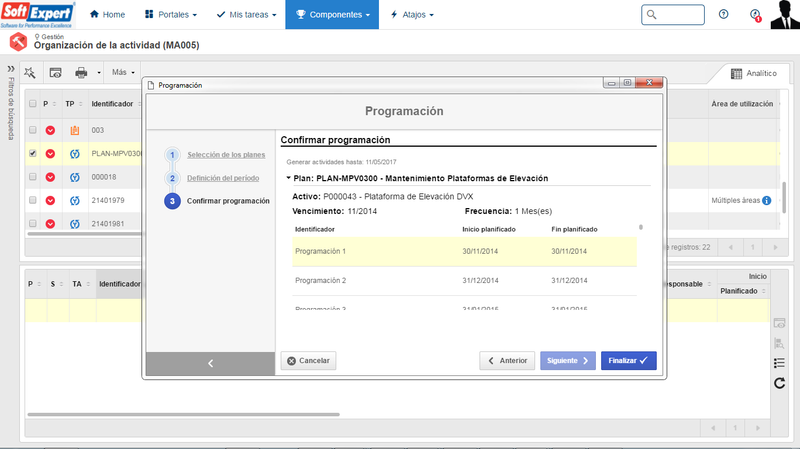The height and width of the screenshot is (449, 800).
Task: Click the Cancelar button
Action: point(308,361)
